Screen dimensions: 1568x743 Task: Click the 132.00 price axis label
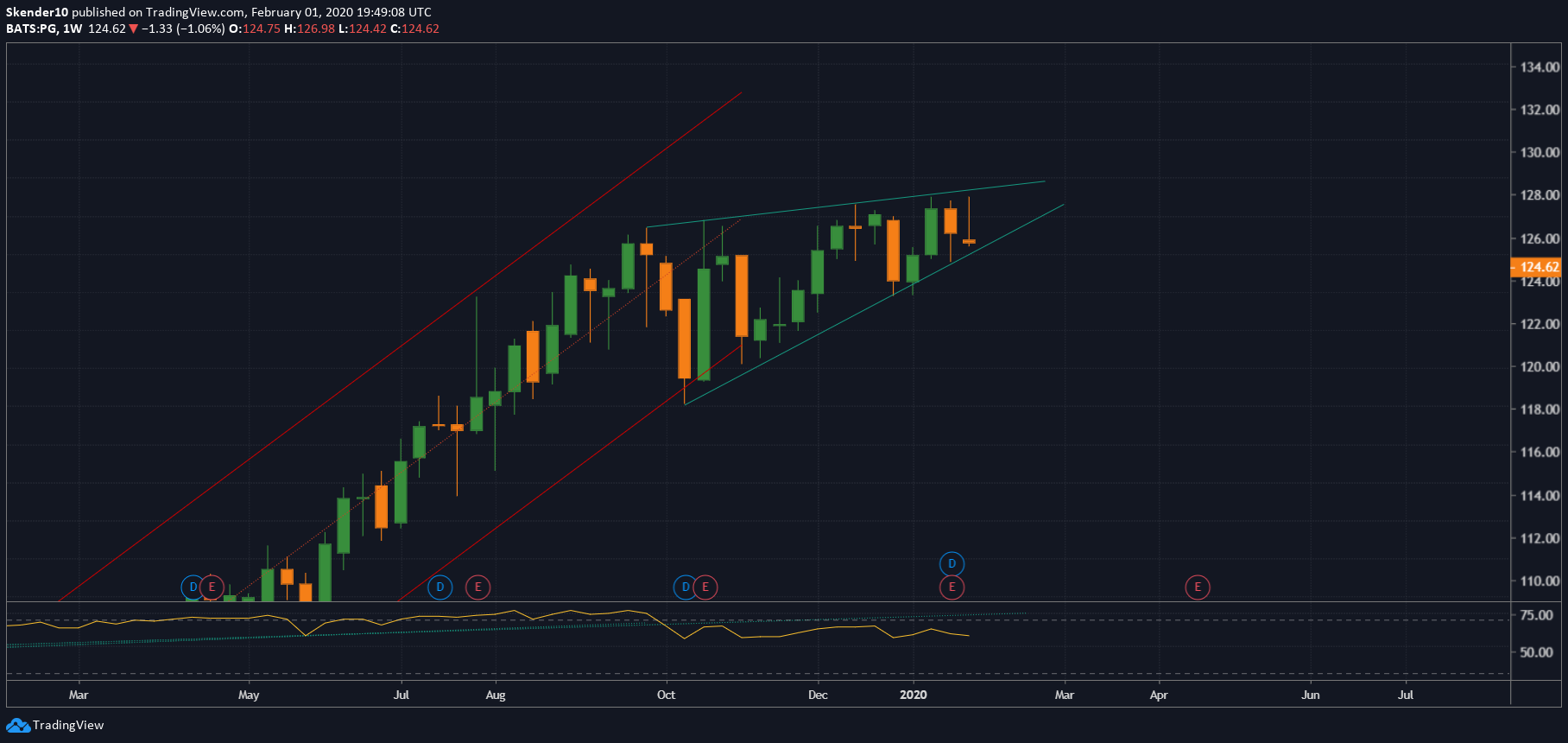(x=1540, y=110)
